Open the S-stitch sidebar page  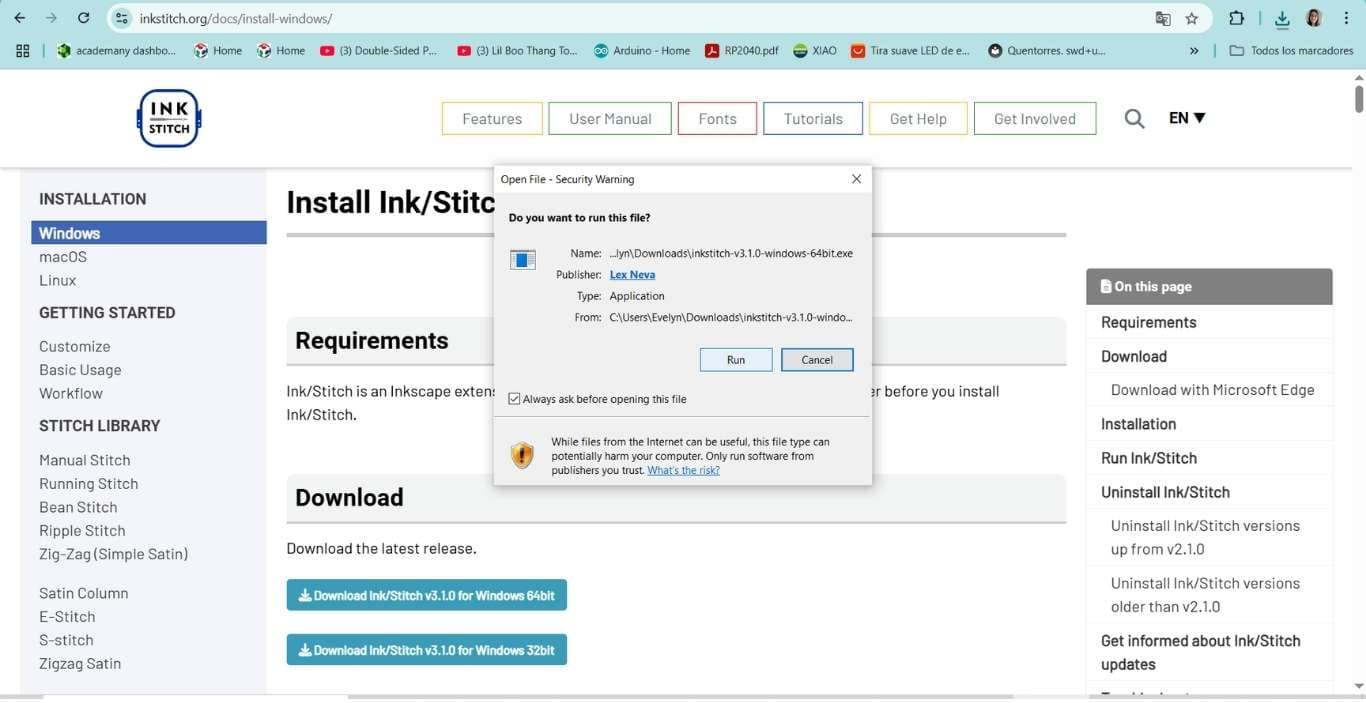[x=66, y=640]
